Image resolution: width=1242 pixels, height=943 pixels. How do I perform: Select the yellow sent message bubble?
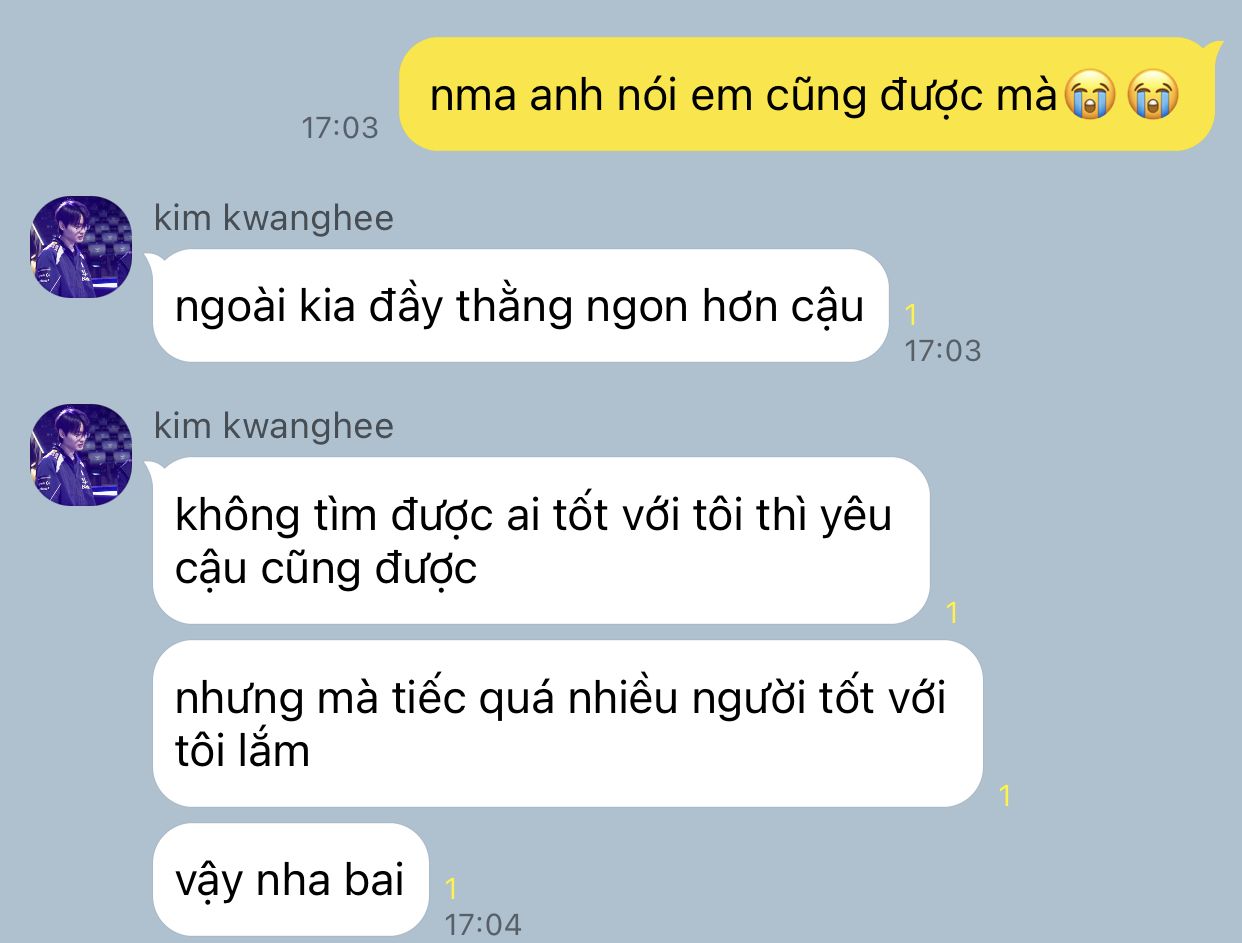(807, 94)
